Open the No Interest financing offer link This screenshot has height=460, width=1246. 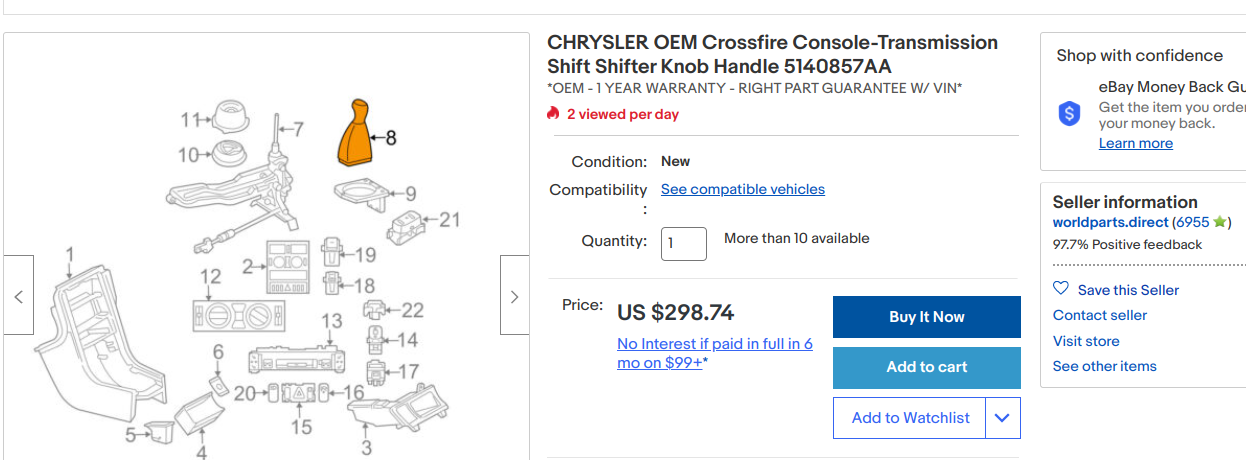(714, 353)
